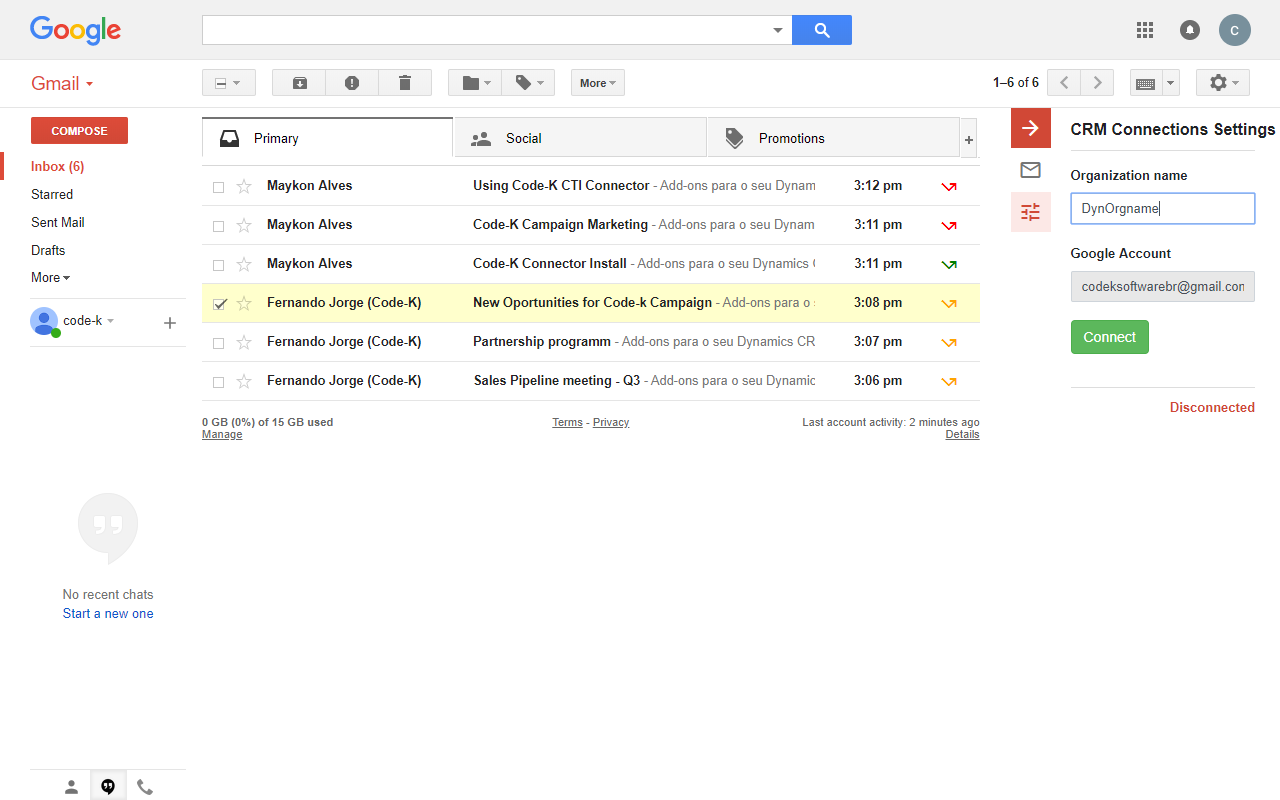
Task: Open the Manage storage link
Action: 222,434
